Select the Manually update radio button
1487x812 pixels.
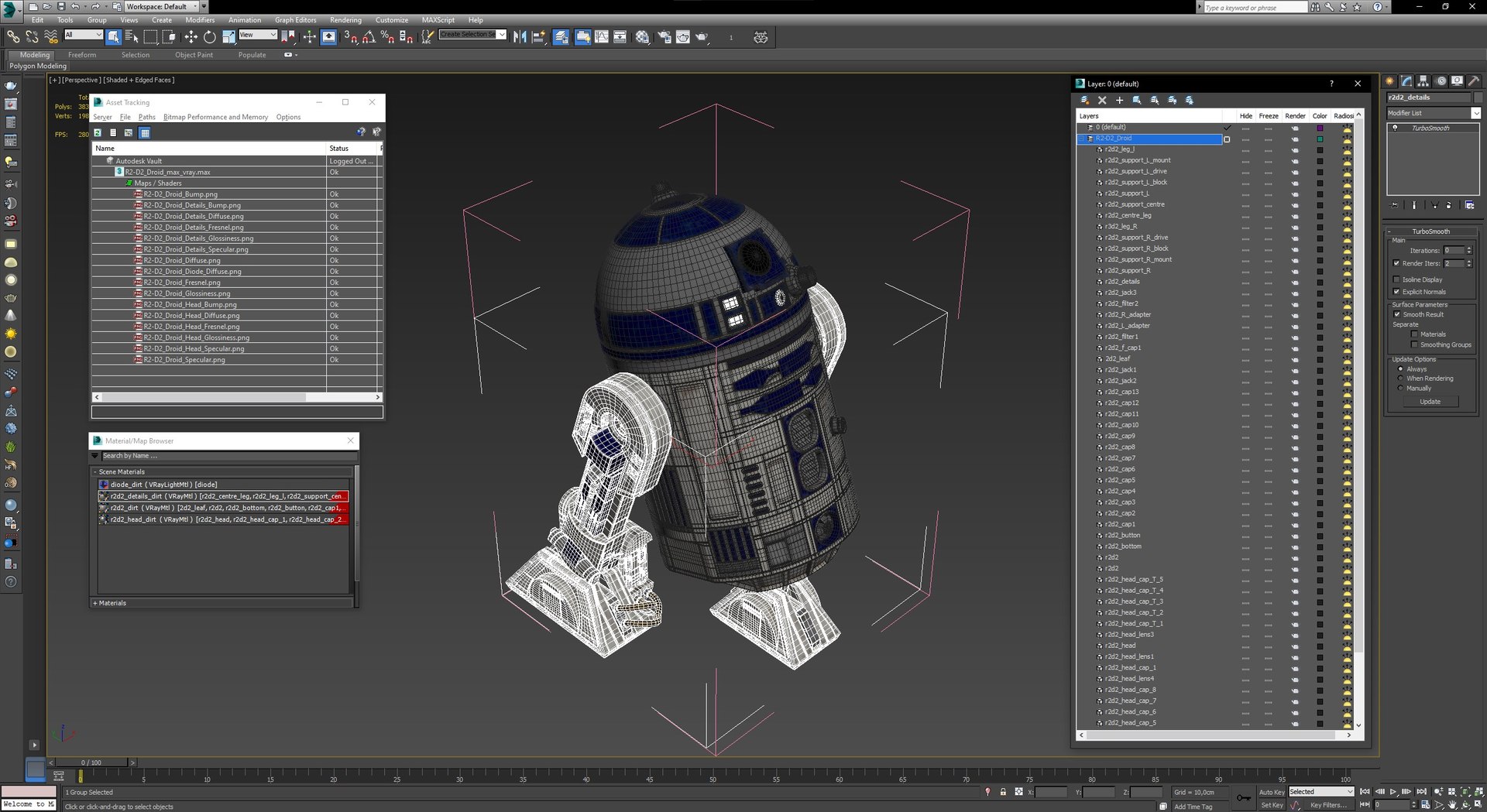coord(1400,389)
